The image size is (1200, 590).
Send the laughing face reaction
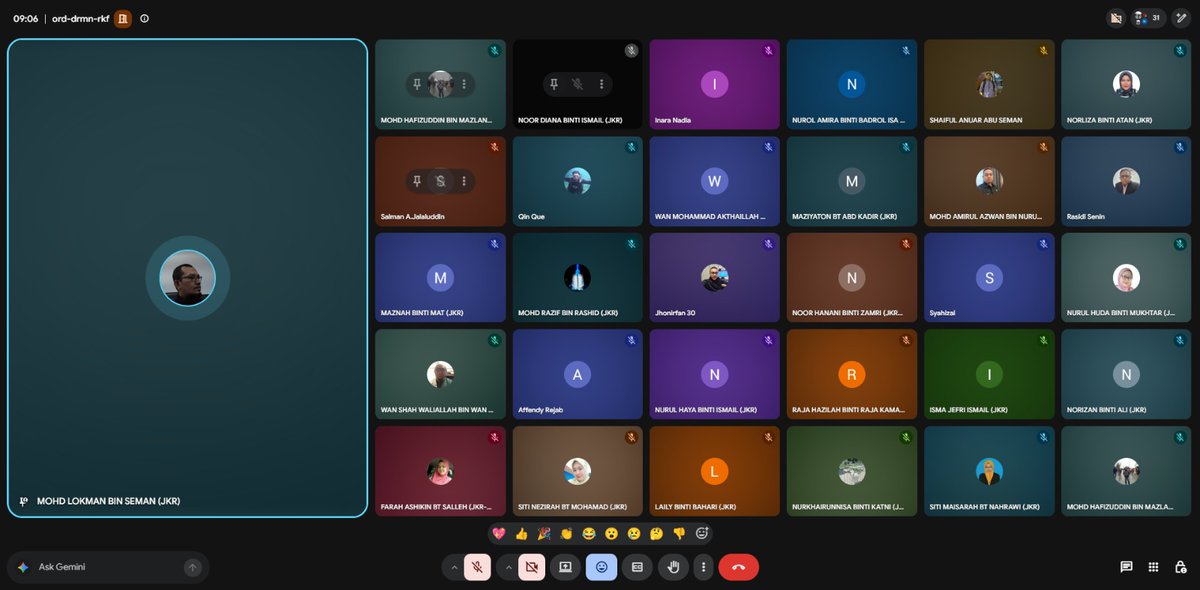tap(590, 533)
